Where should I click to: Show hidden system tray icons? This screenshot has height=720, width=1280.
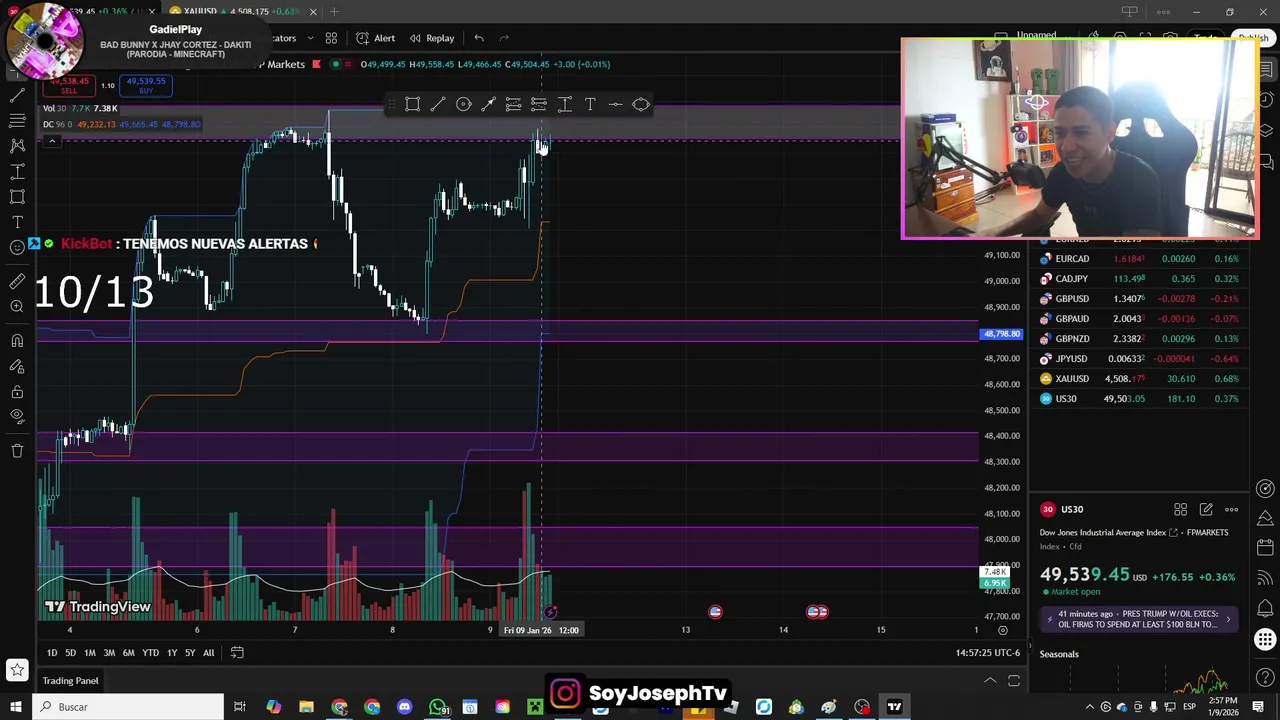(1090, 707)
